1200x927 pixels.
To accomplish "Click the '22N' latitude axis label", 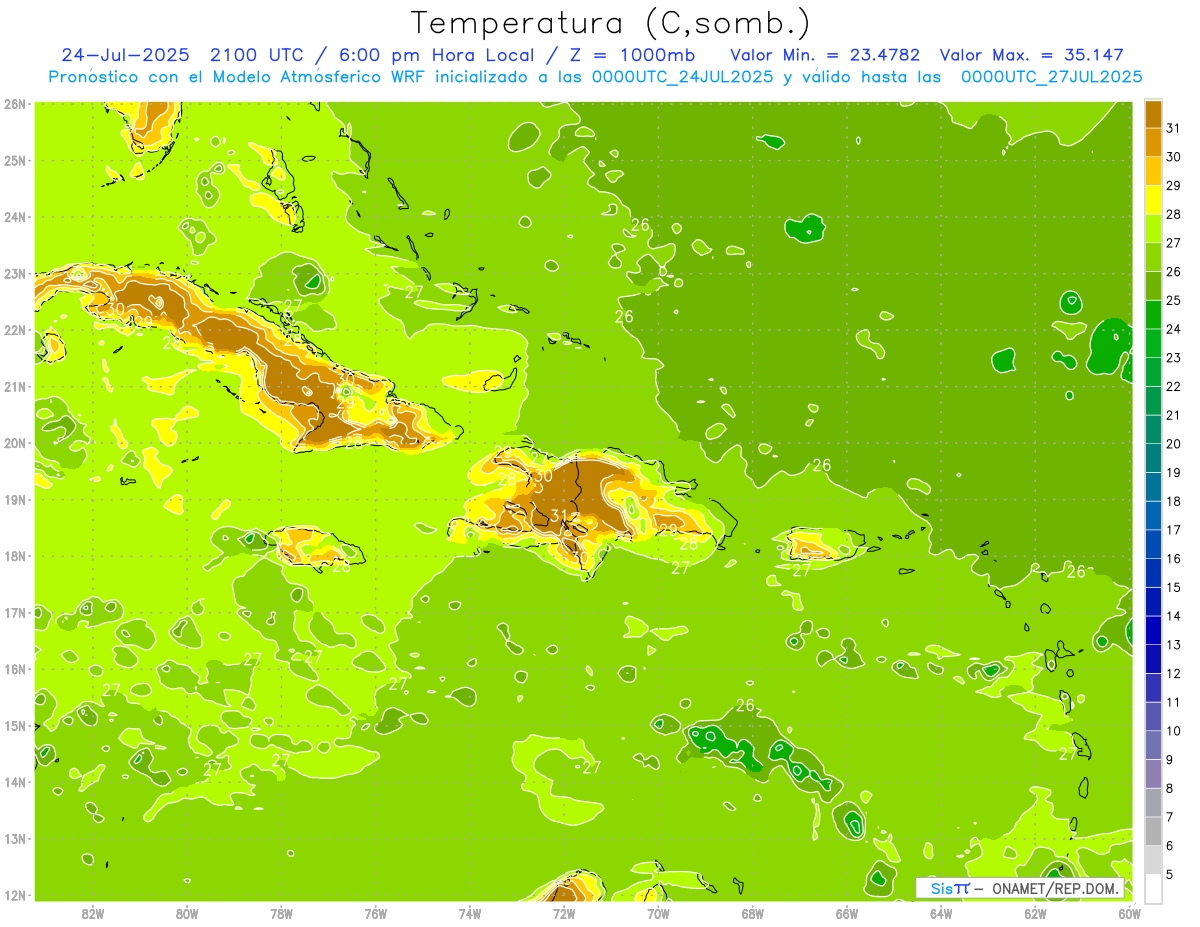I will pos(15,329).
